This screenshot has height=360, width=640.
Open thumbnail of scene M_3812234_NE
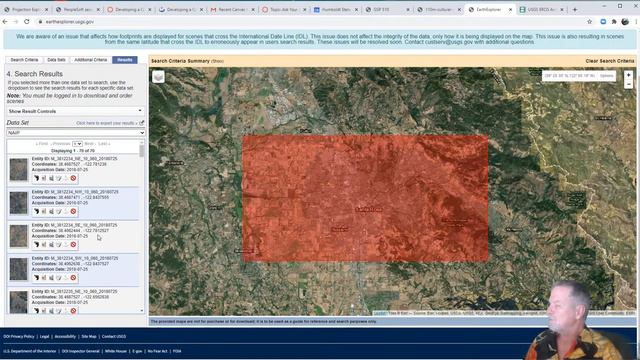pyautogui.click(x=18, y=169)
